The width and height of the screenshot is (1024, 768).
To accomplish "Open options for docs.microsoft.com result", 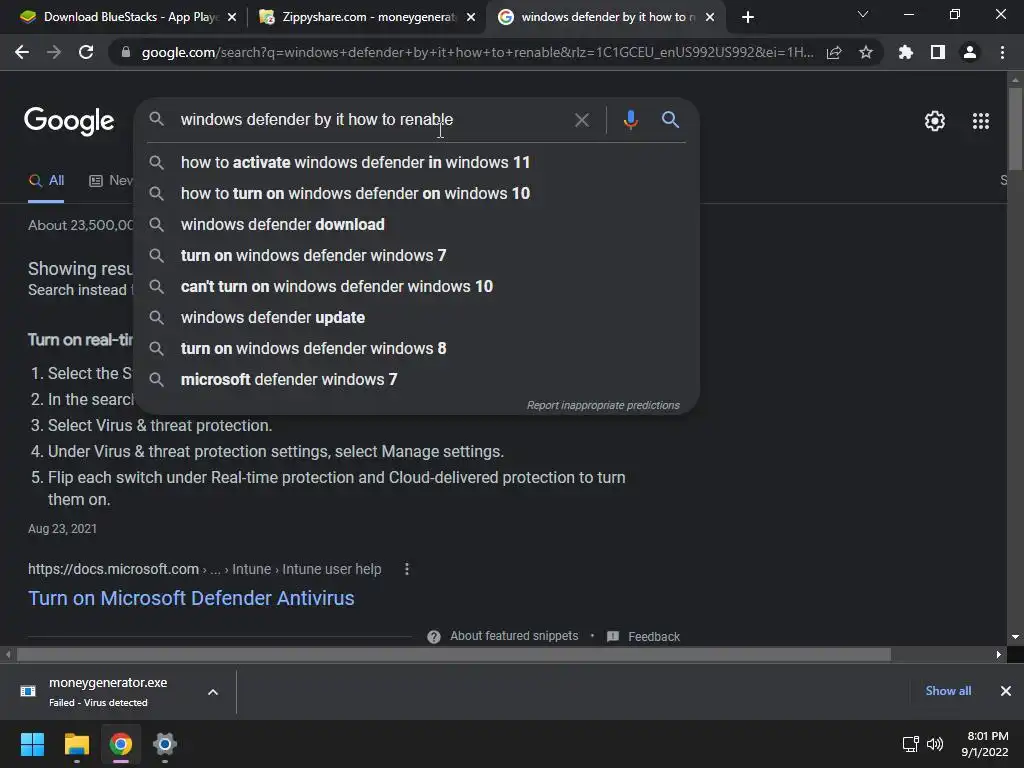I will [407, 569].
